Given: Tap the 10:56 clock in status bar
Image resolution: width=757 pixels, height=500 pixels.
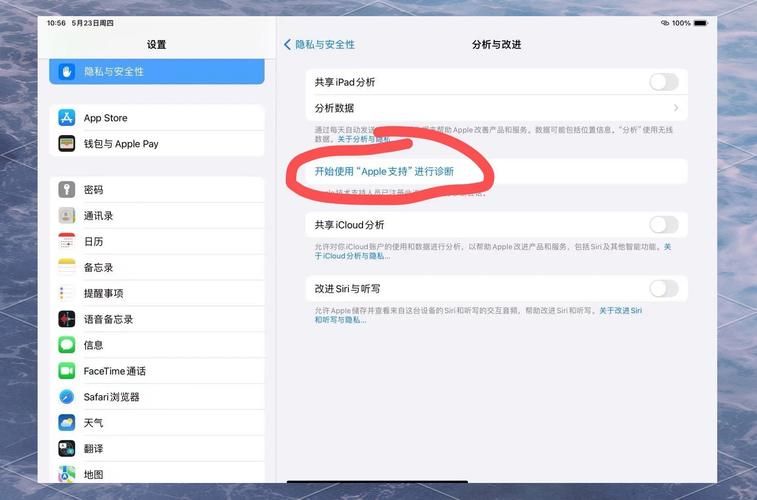Looking at the screenshot, I should [x=56, y=23].
